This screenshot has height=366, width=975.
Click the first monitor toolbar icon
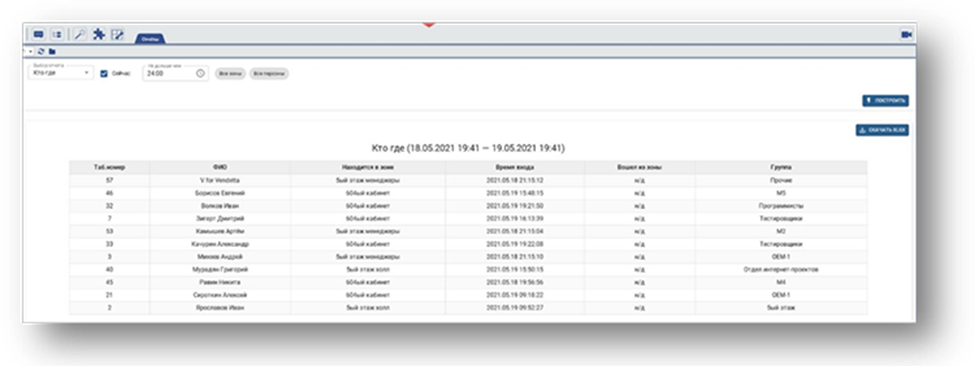point(39,35)
